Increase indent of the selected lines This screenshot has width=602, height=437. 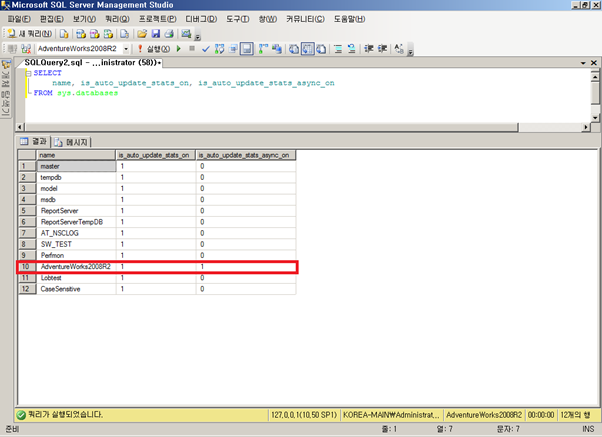coord(382,49)
